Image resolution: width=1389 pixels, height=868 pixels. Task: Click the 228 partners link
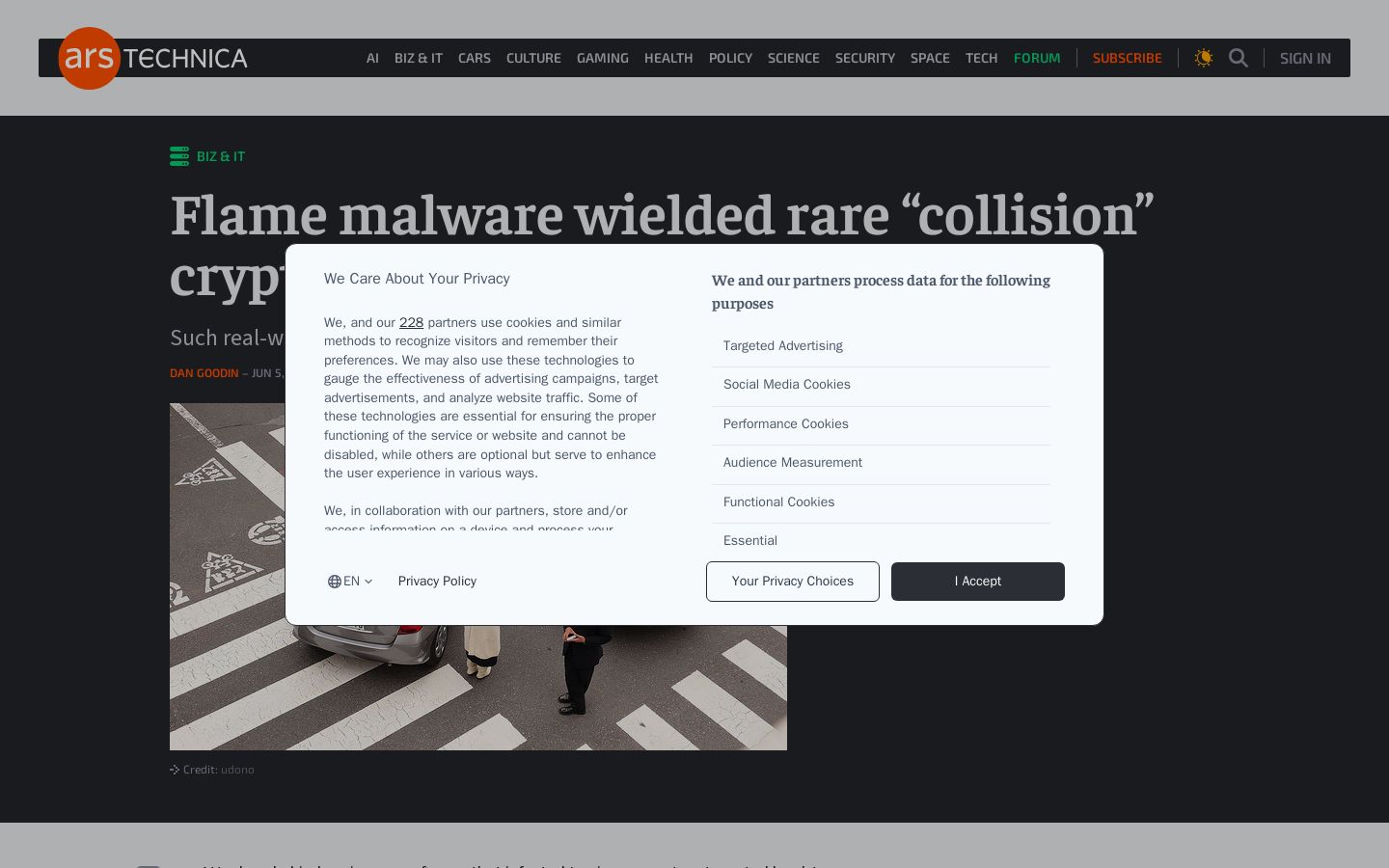coord(411,323)
